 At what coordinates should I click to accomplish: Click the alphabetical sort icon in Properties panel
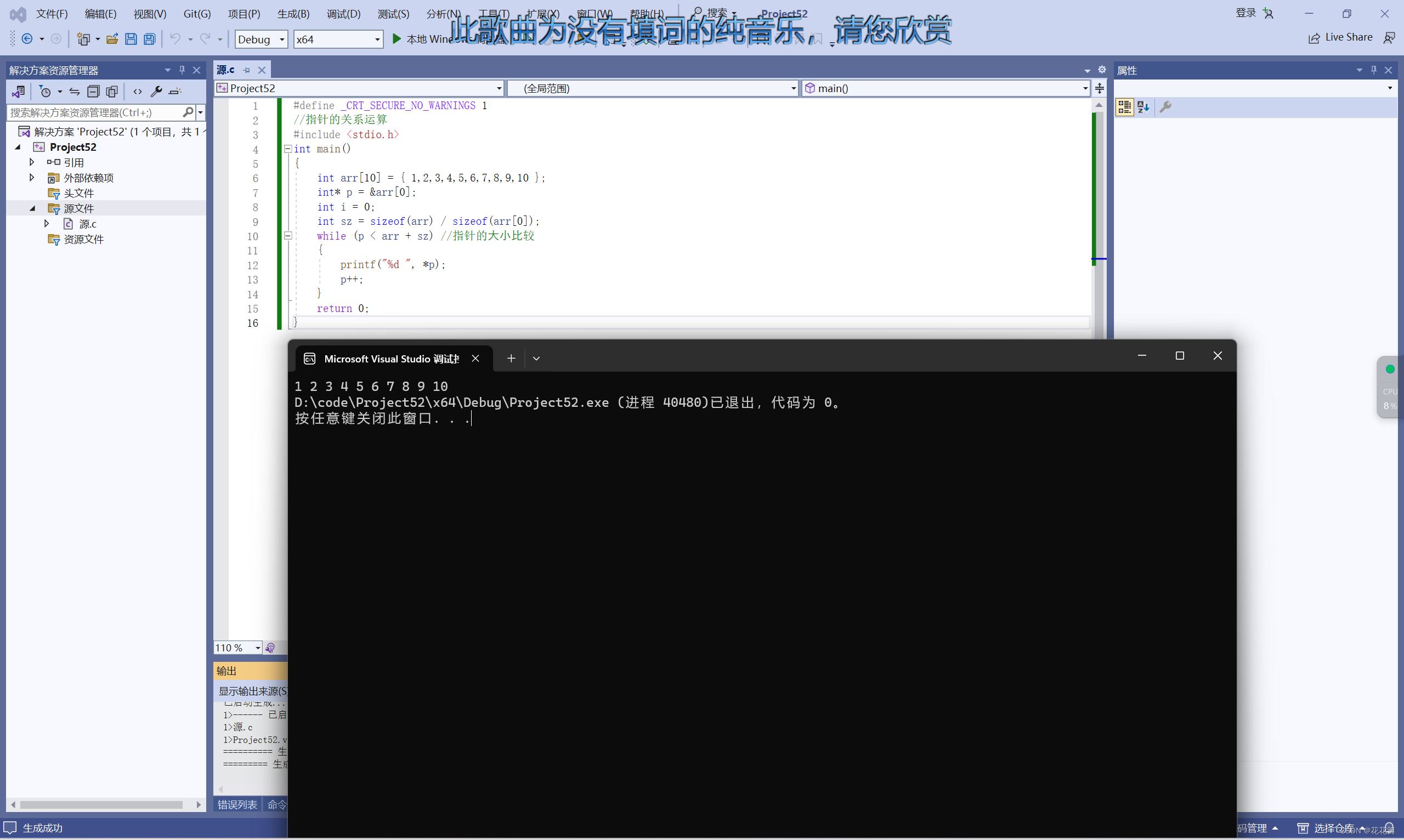(x=1143, y=107)
